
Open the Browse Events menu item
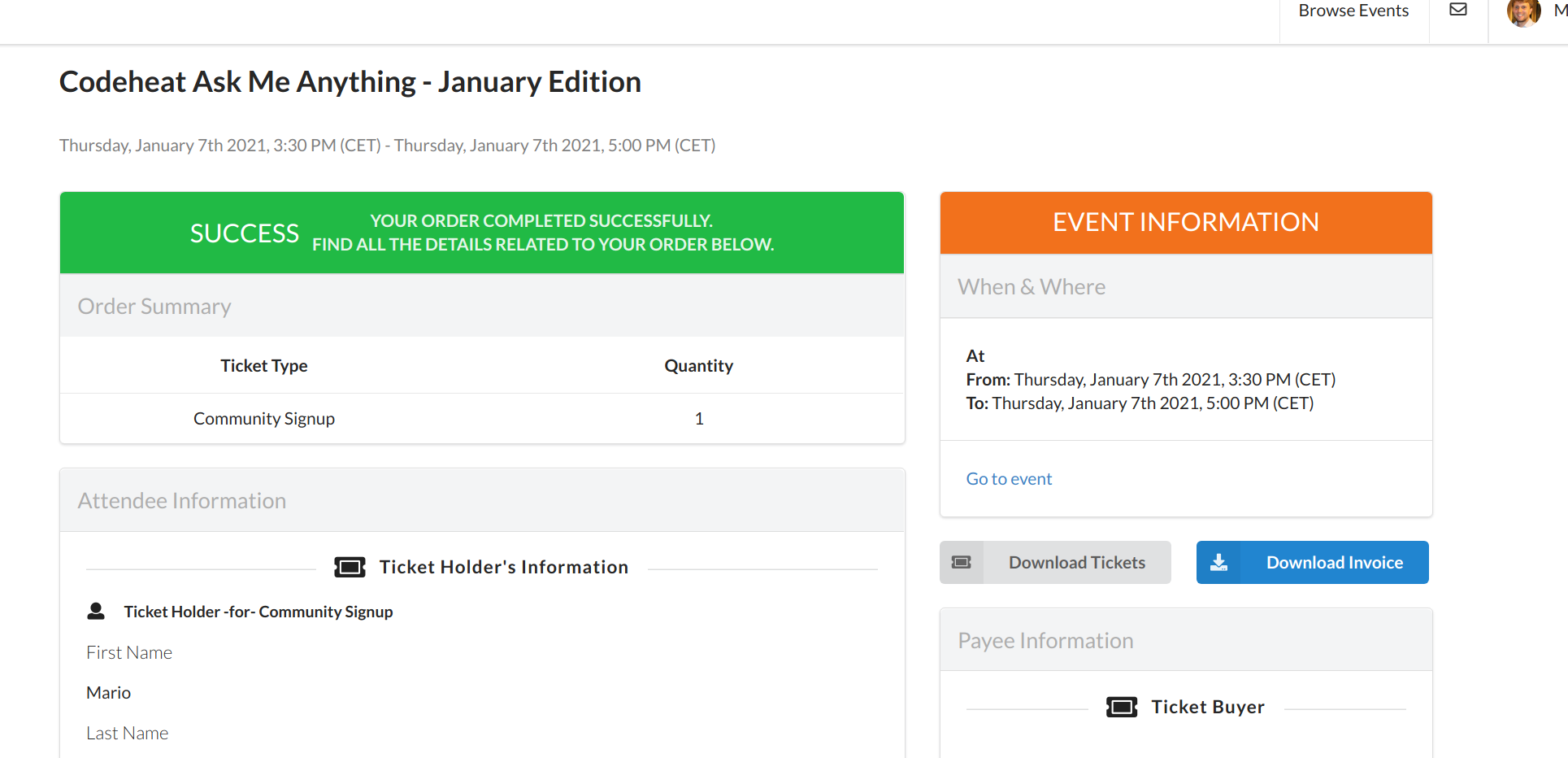(x=1353, y=11)
